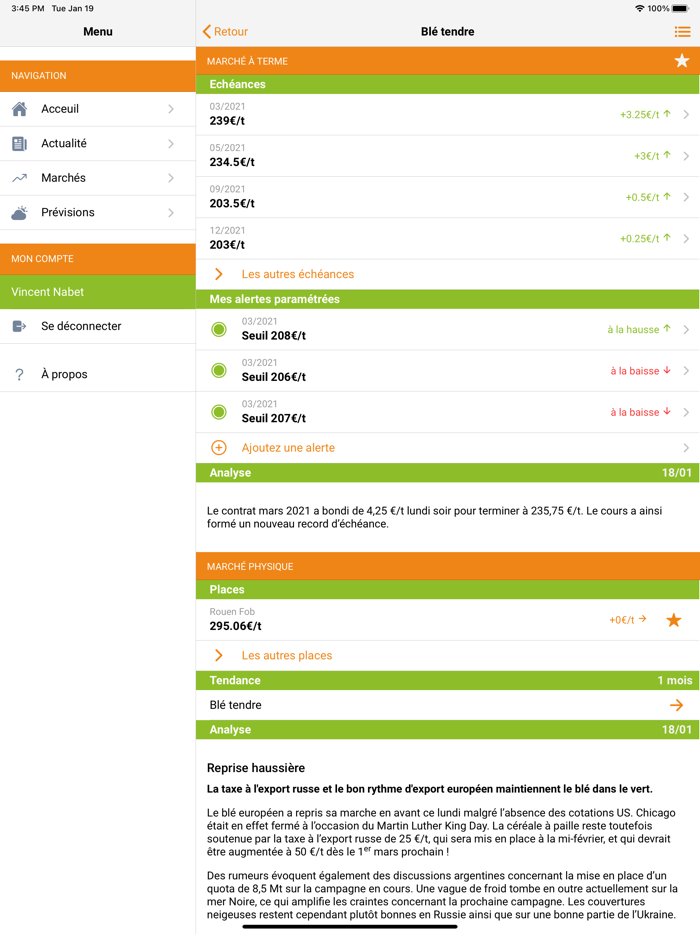
Task: Open the Seuil 208€/t alert row chevron
Action: pos(686,329)
